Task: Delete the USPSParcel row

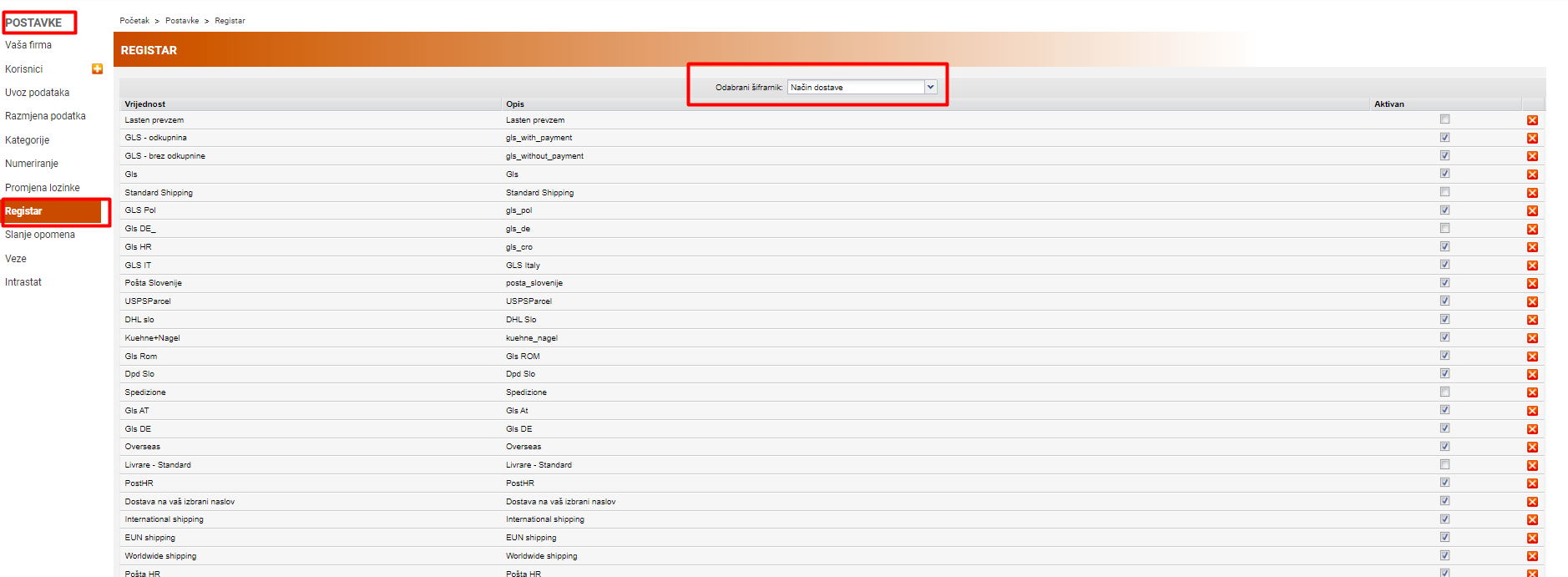Action: point(1532,301)
